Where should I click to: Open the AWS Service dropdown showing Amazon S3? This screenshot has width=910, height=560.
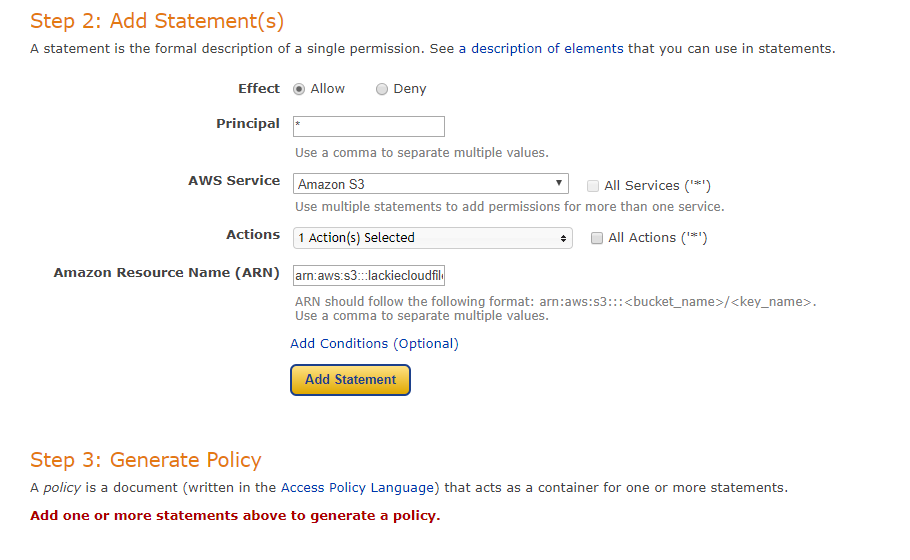coord(431,184)
